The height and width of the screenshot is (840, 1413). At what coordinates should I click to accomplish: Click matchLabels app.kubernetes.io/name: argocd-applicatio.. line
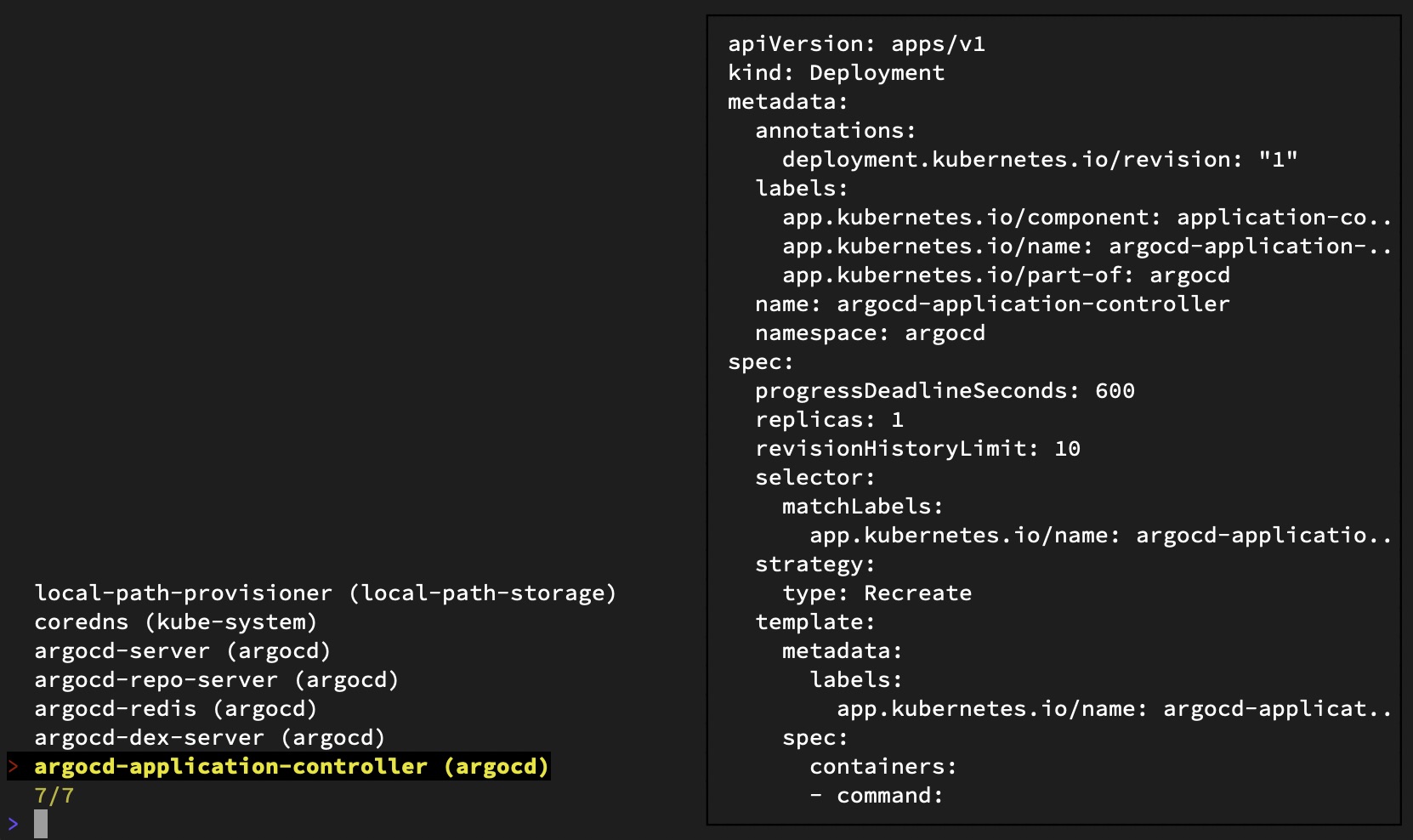click(x=1101, y=535)
